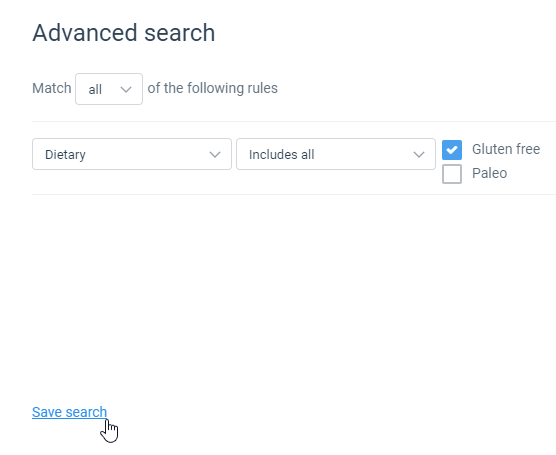Click the chevron icon in "Includes all" box
This screenshot has height=455, width=556.
(419, 155)
